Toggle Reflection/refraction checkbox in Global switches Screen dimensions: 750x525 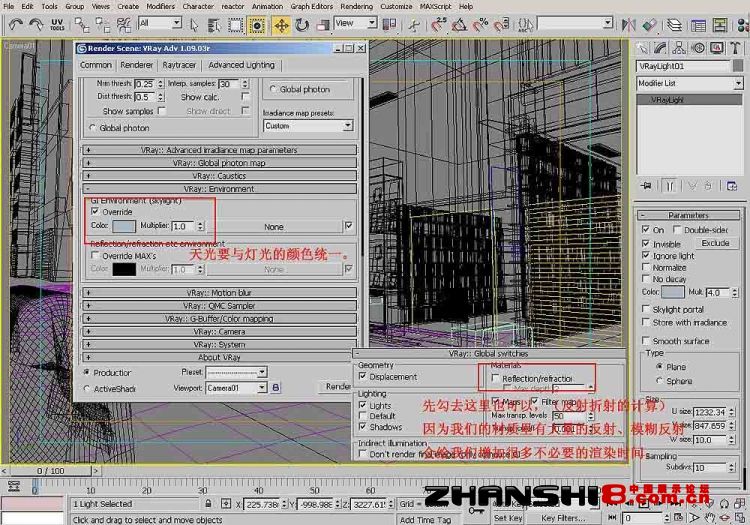[x=496, y=378]
